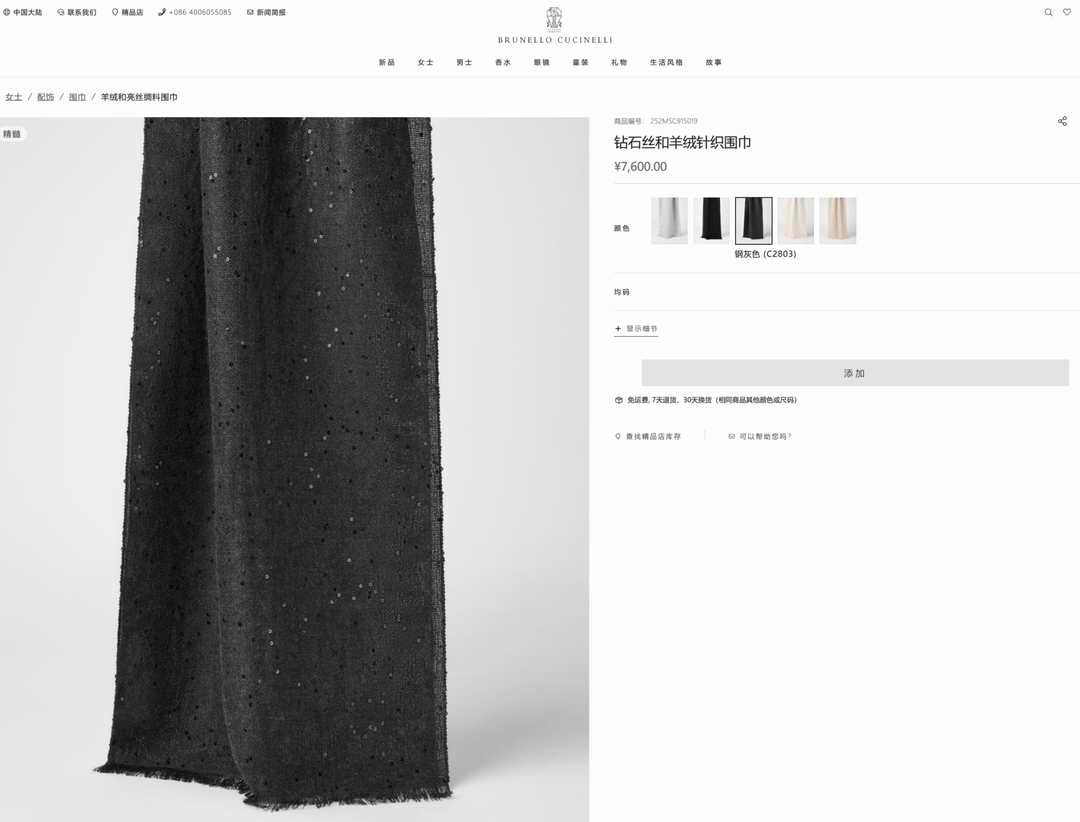The height and width of the screenshot is (822, 1080).
Task: Expand 显示细节 details section
Action: [636, 328]
